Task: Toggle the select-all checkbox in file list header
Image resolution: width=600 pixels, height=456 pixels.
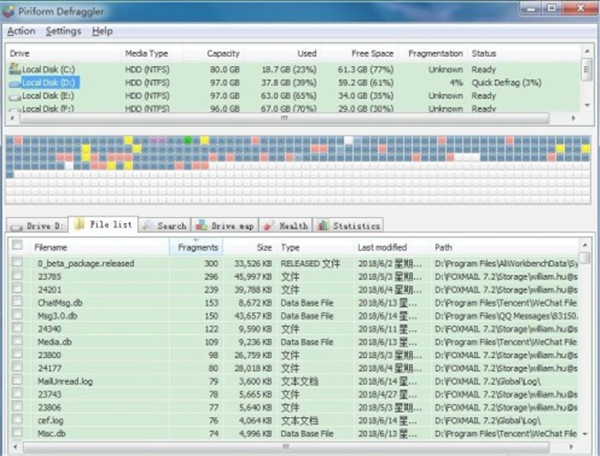Action: [x=17, y=245]
